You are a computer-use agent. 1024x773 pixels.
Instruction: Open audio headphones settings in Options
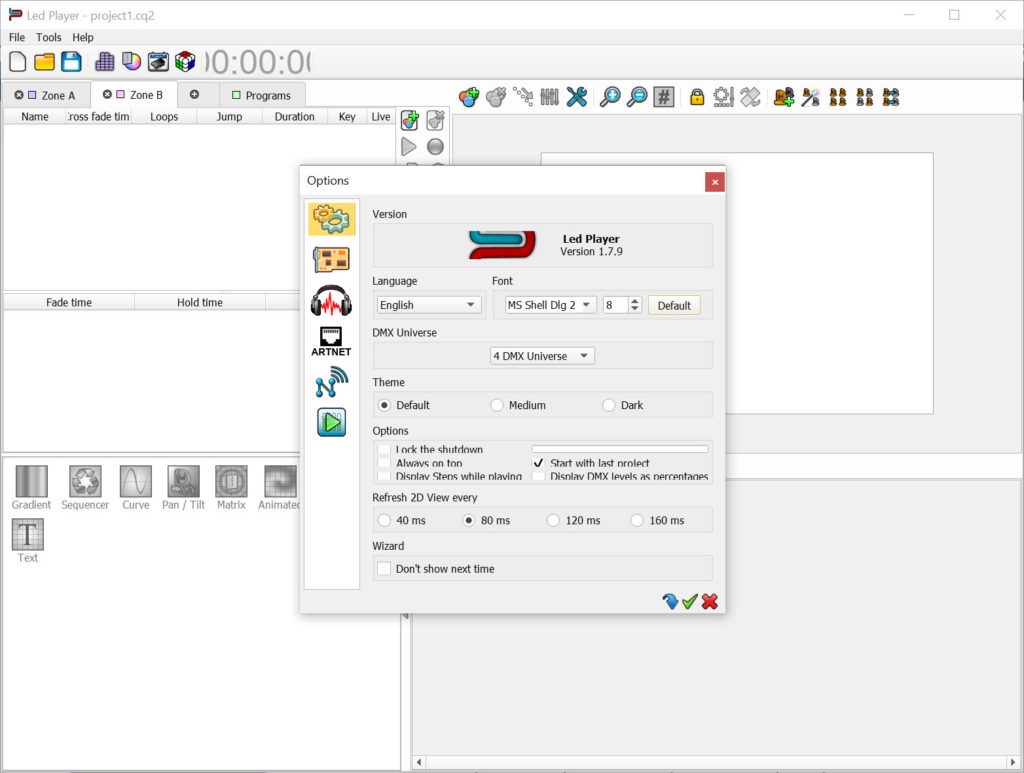click(x=331, y=300)
